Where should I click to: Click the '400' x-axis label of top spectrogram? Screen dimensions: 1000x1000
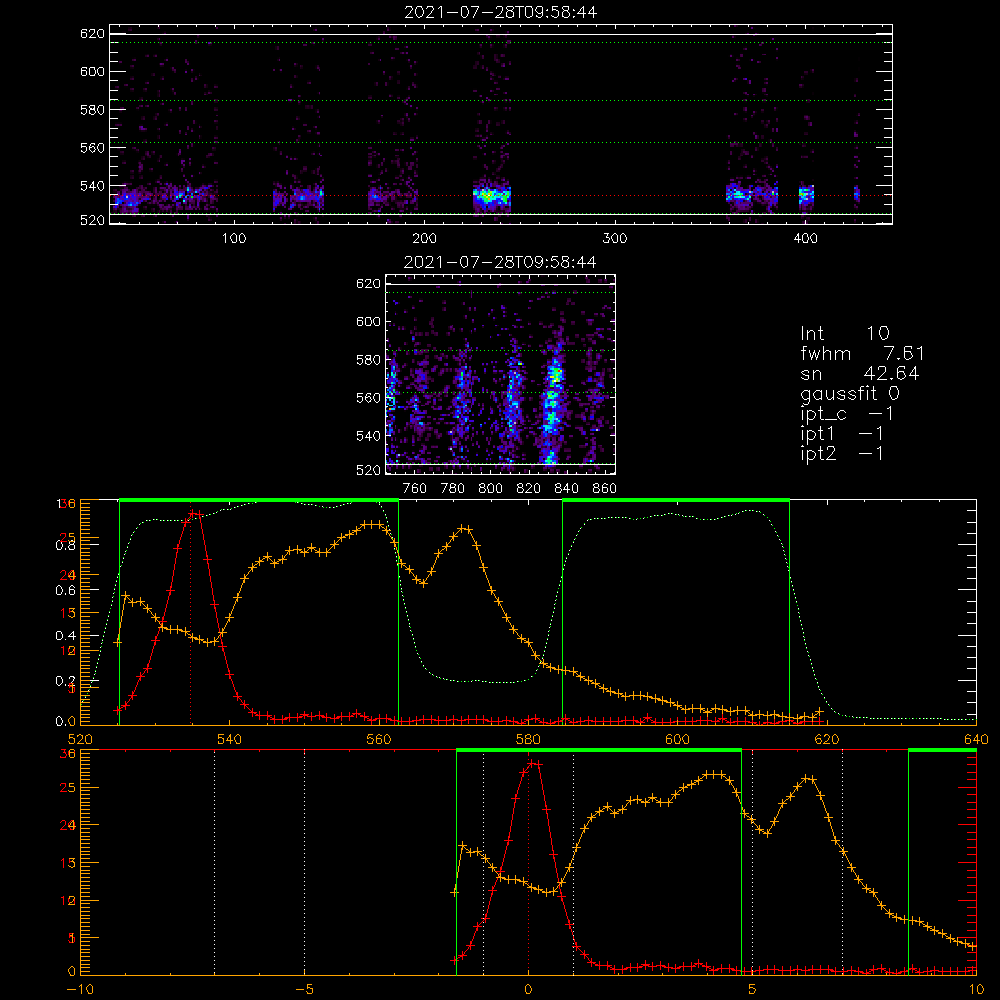(805, 239)
